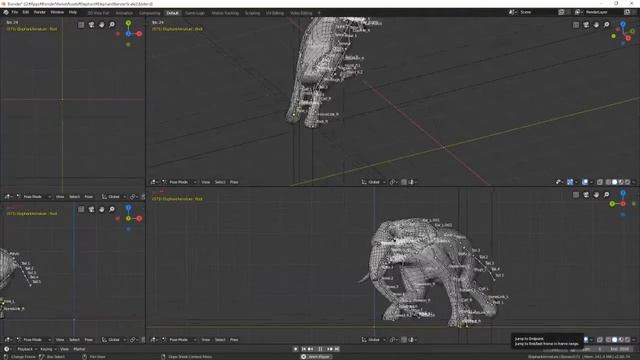Click Anim Player in the status bar

pyautogui.click(x=316, y=357)
